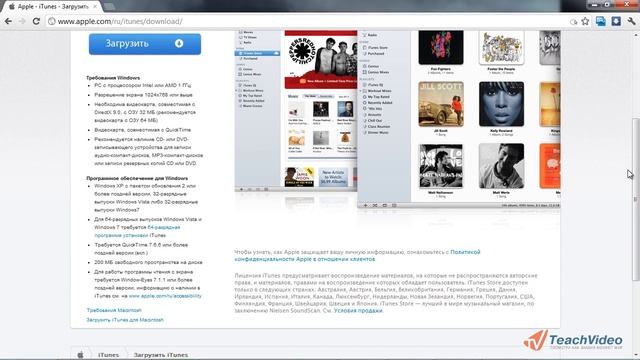
Task: Click the Требования Windows heading
Action: click(x=113, y=78)
